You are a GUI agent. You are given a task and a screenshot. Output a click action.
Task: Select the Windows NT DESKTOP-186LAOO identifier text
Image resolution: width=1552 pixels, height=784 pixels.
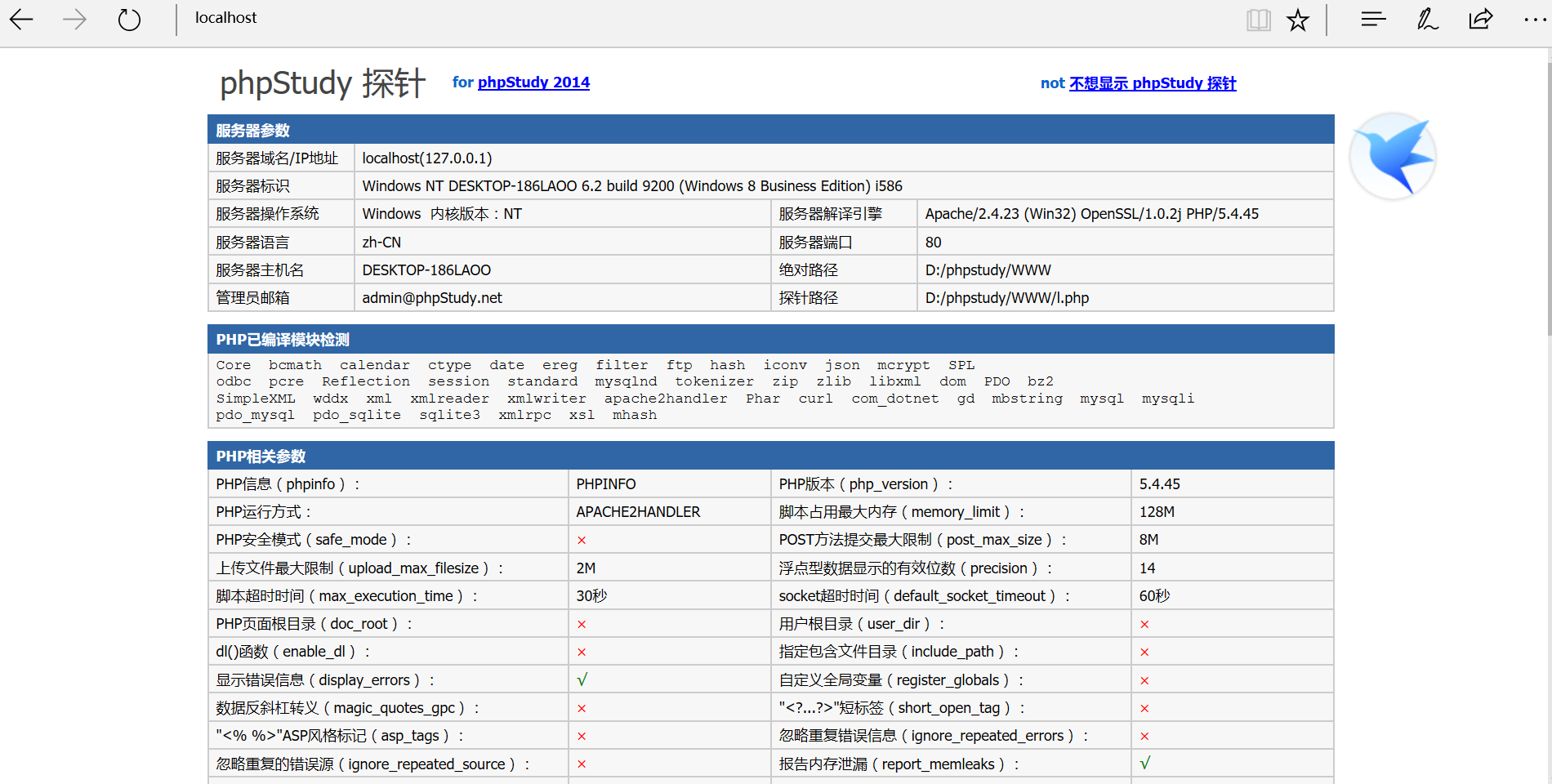pos(632,186)
